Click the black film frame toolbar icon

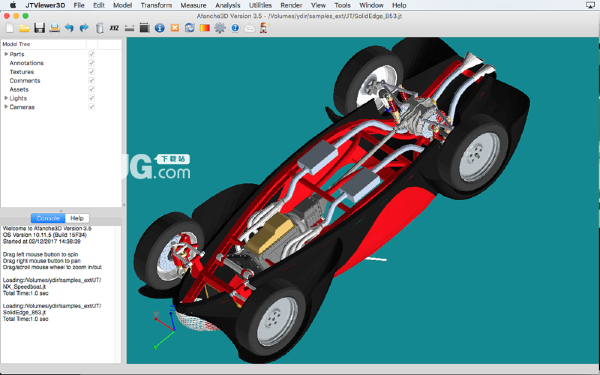pos(144,28)
